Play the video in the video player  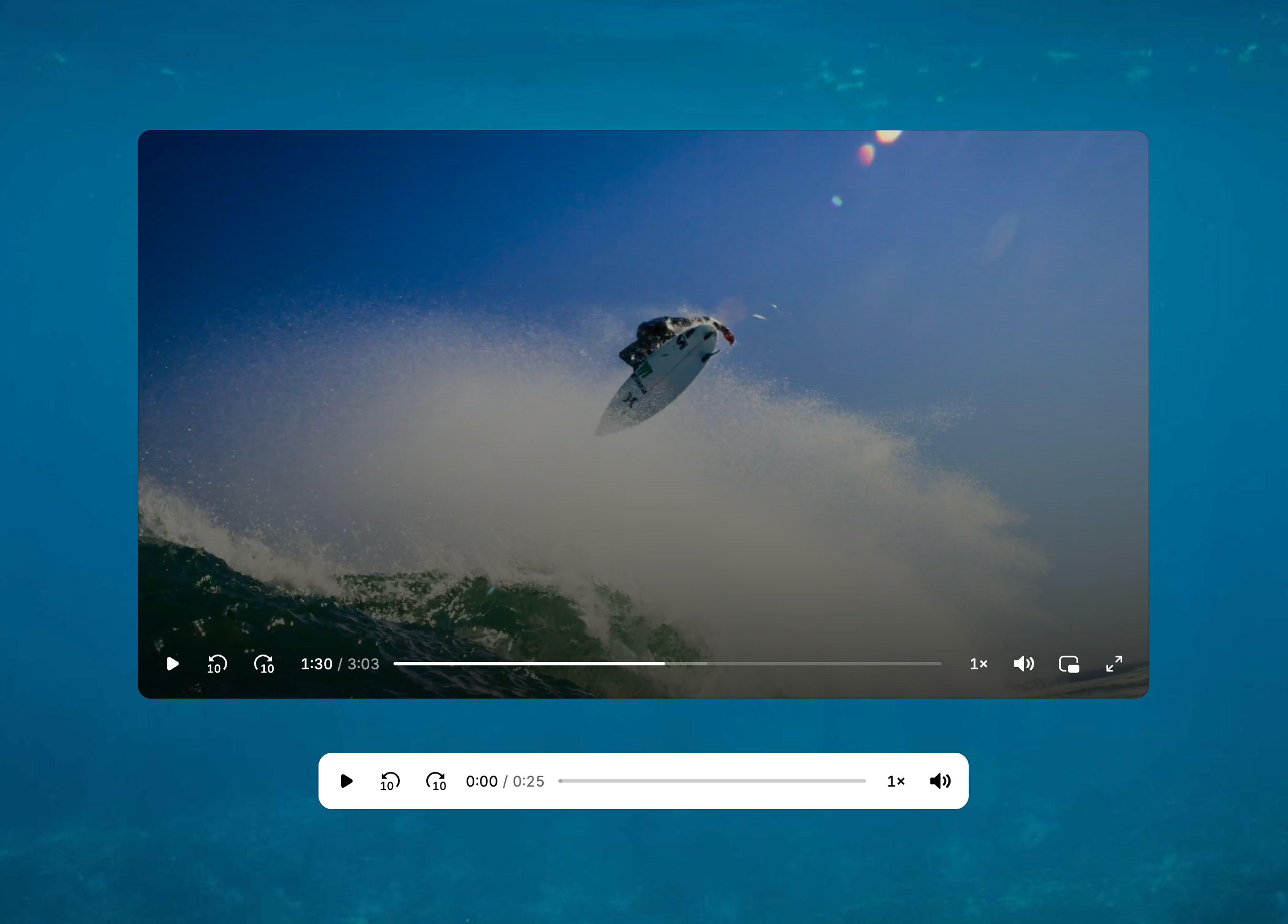172,663
